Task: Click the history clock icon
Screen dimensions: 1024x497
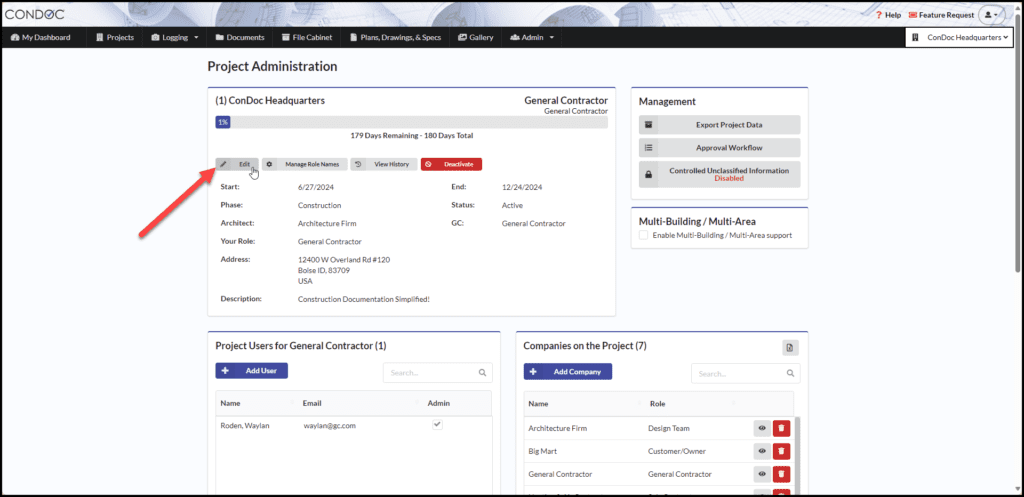Action: click(358, 164)
